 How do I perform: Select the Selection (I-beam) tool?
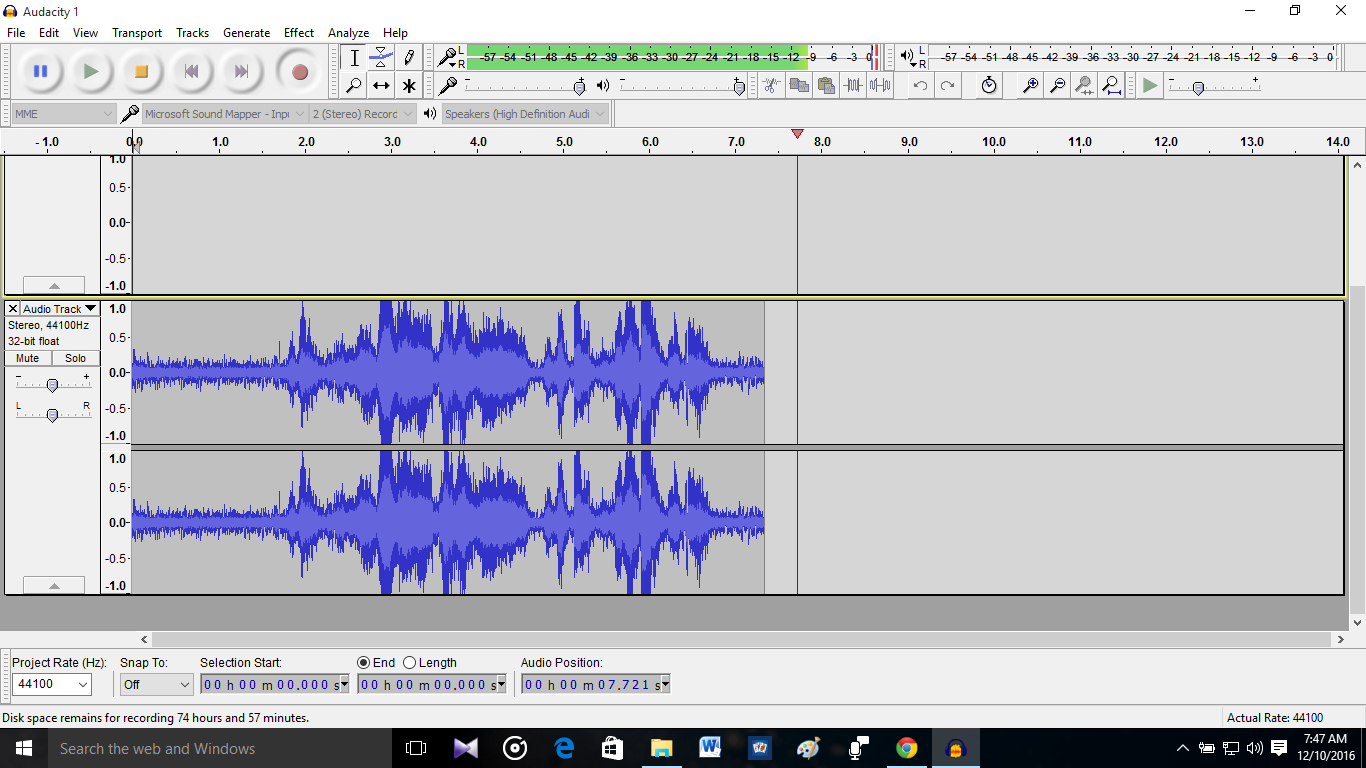point(354,58)
